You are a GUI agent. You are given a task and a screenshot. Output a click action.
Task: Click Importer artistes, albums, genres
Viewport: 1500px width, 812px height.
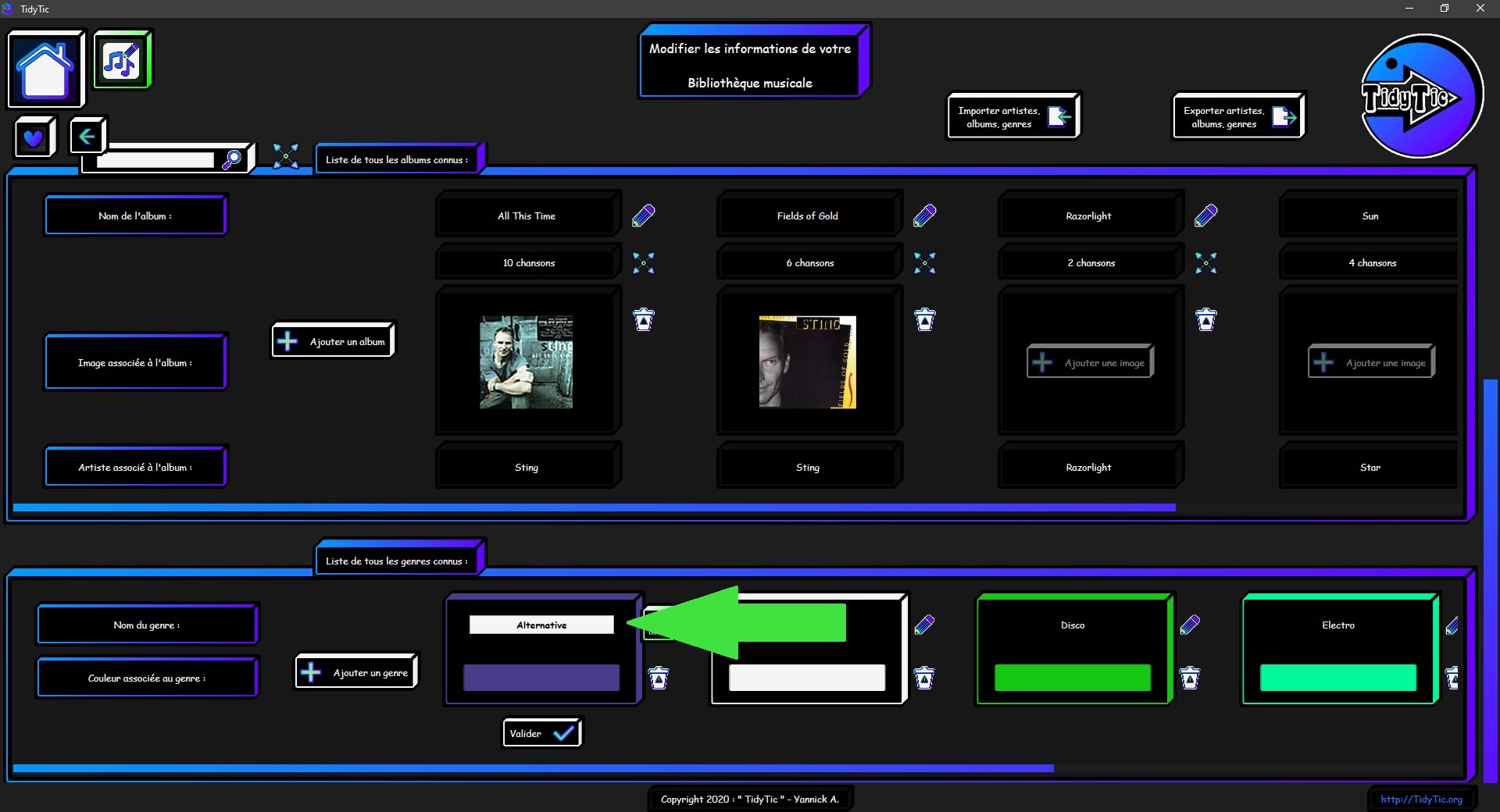click(1013, 117)
